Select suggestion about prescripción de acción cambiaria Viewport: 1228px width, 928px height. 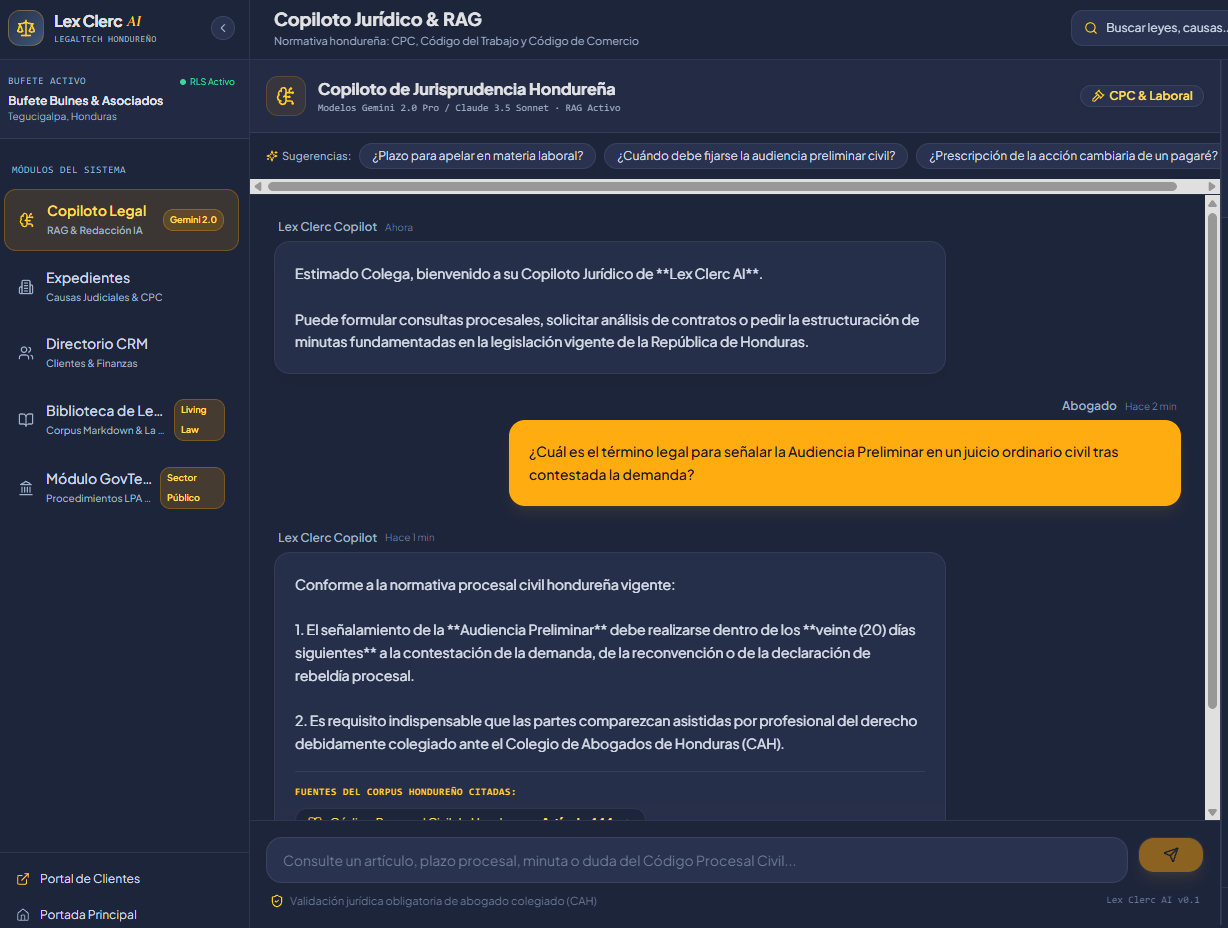point(1072,156)
